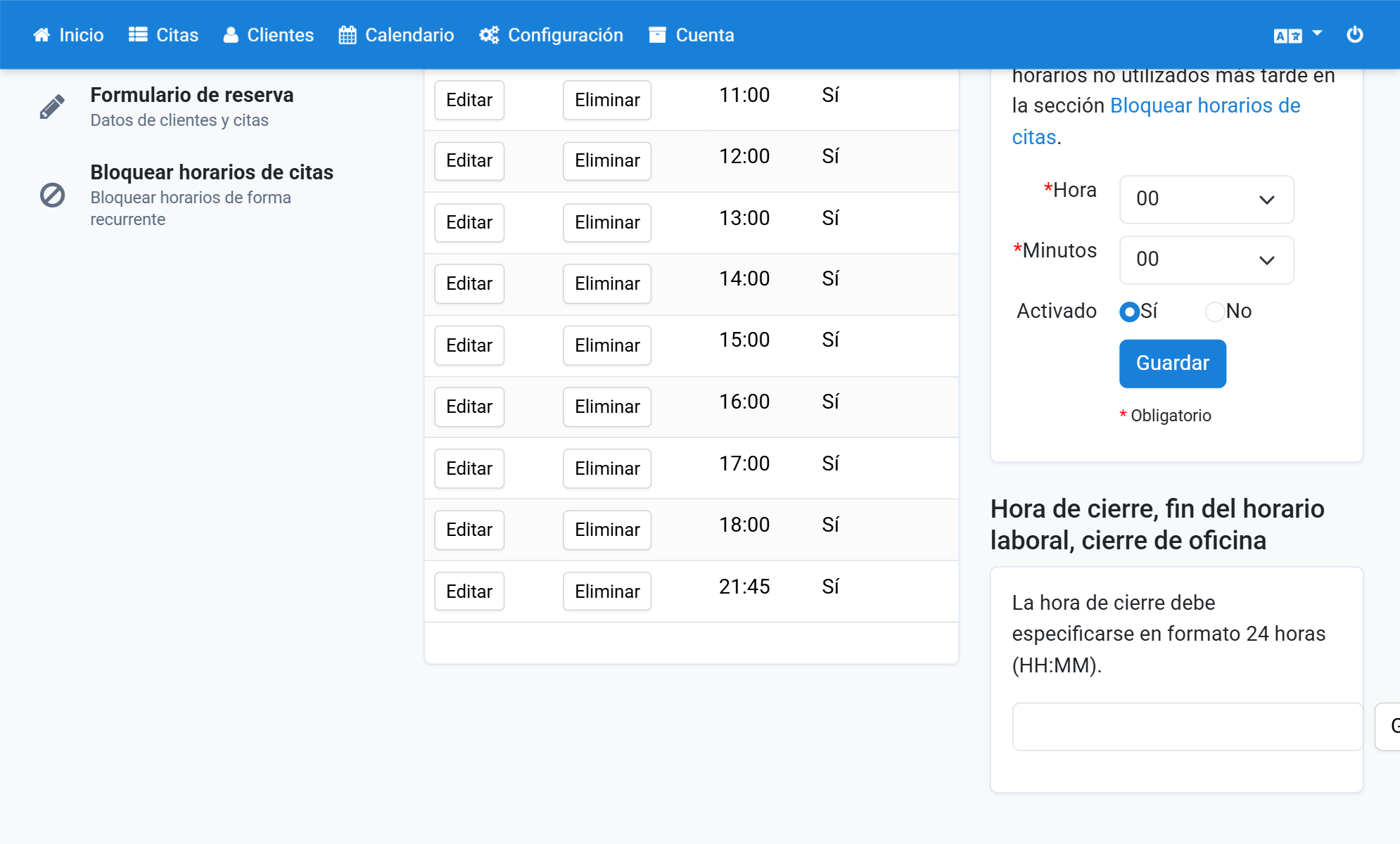Delete the 16:00 time slot
The image size is (1400, 844).
tap(607, 407)
